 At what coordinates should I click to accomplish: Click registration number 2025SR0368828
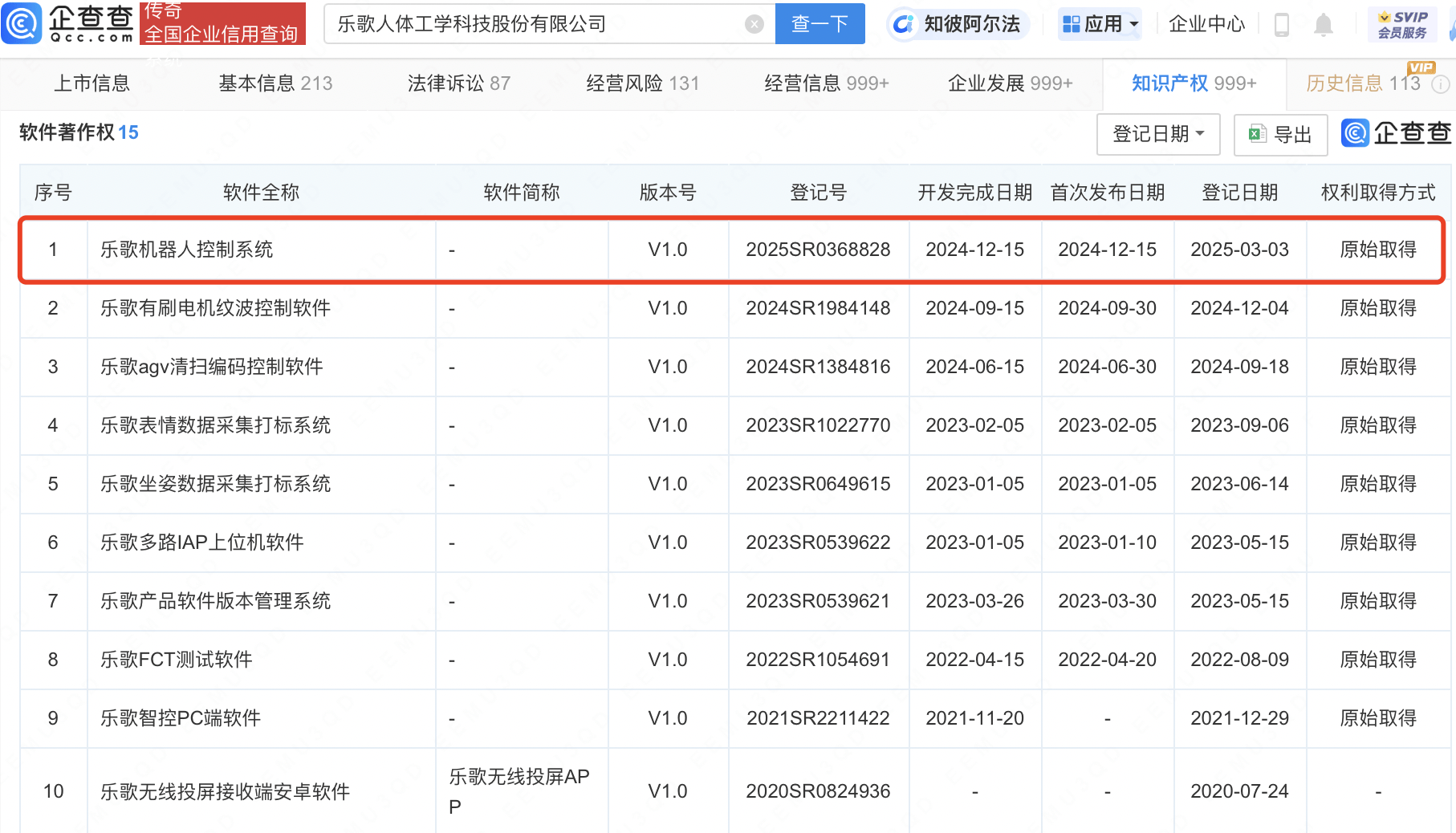(x=818, y=250)
